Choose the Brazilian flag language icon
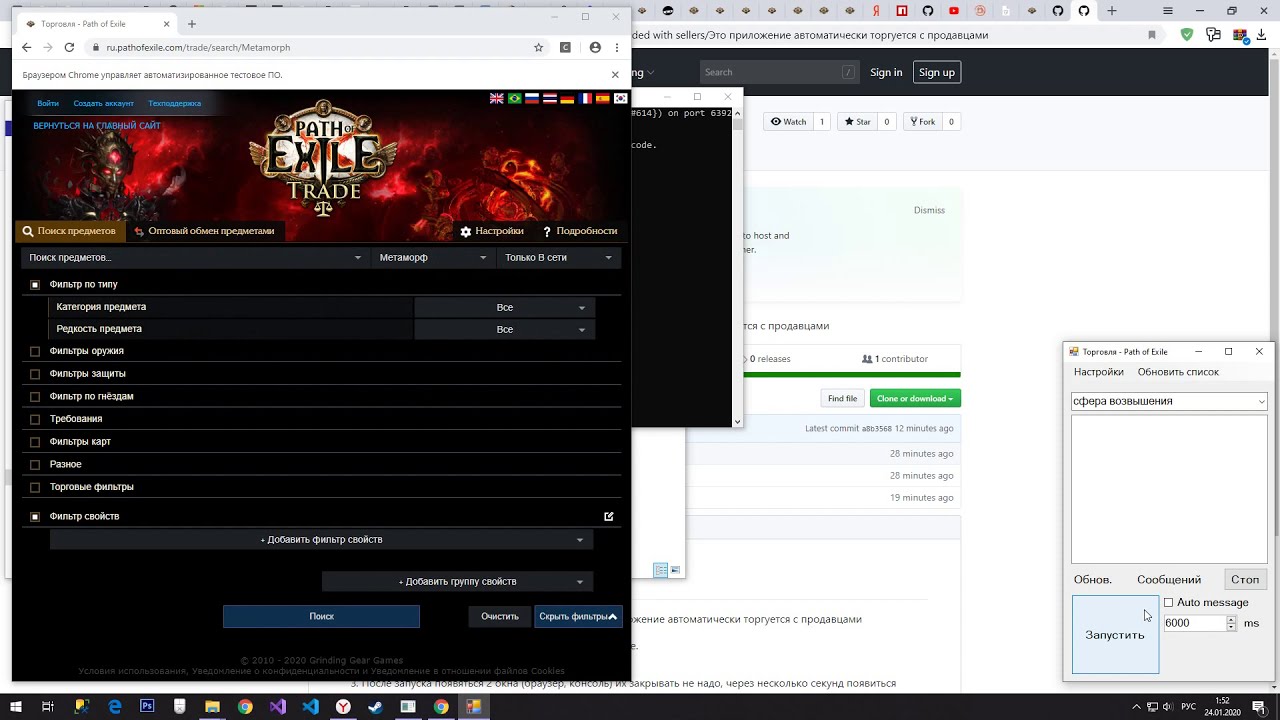Viewport: 1280px width, 720px height. click(x=514, y=98)
